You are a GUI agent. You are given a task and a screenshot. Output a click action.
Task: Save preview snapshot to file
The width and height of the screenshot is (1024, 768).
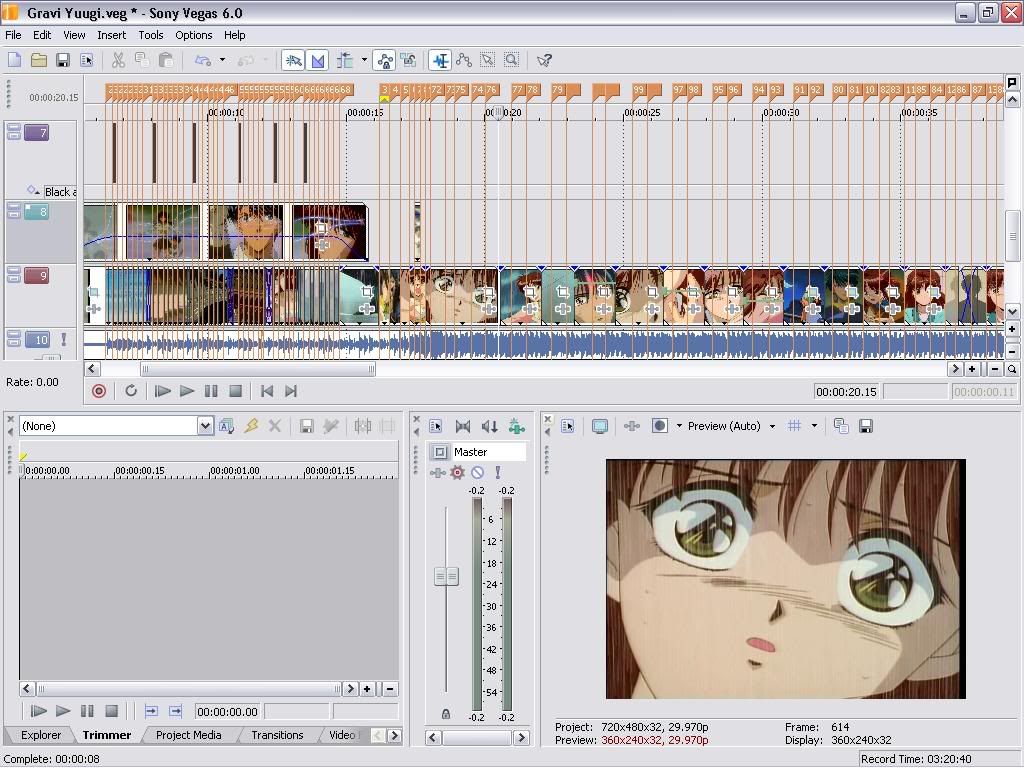pyautogui.click(x=866, y=426)
